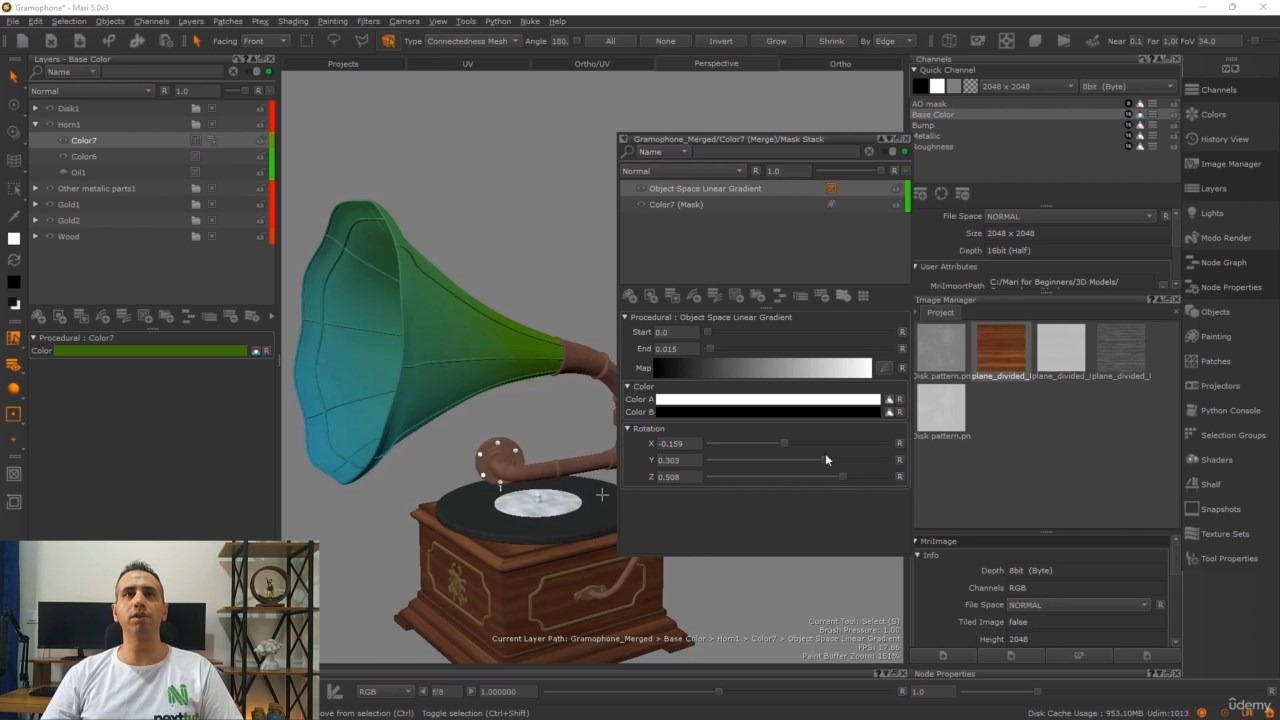This screenshot has width=1280, height=720.
Task: Click the new project icon in toolbar
Action: 22,41
